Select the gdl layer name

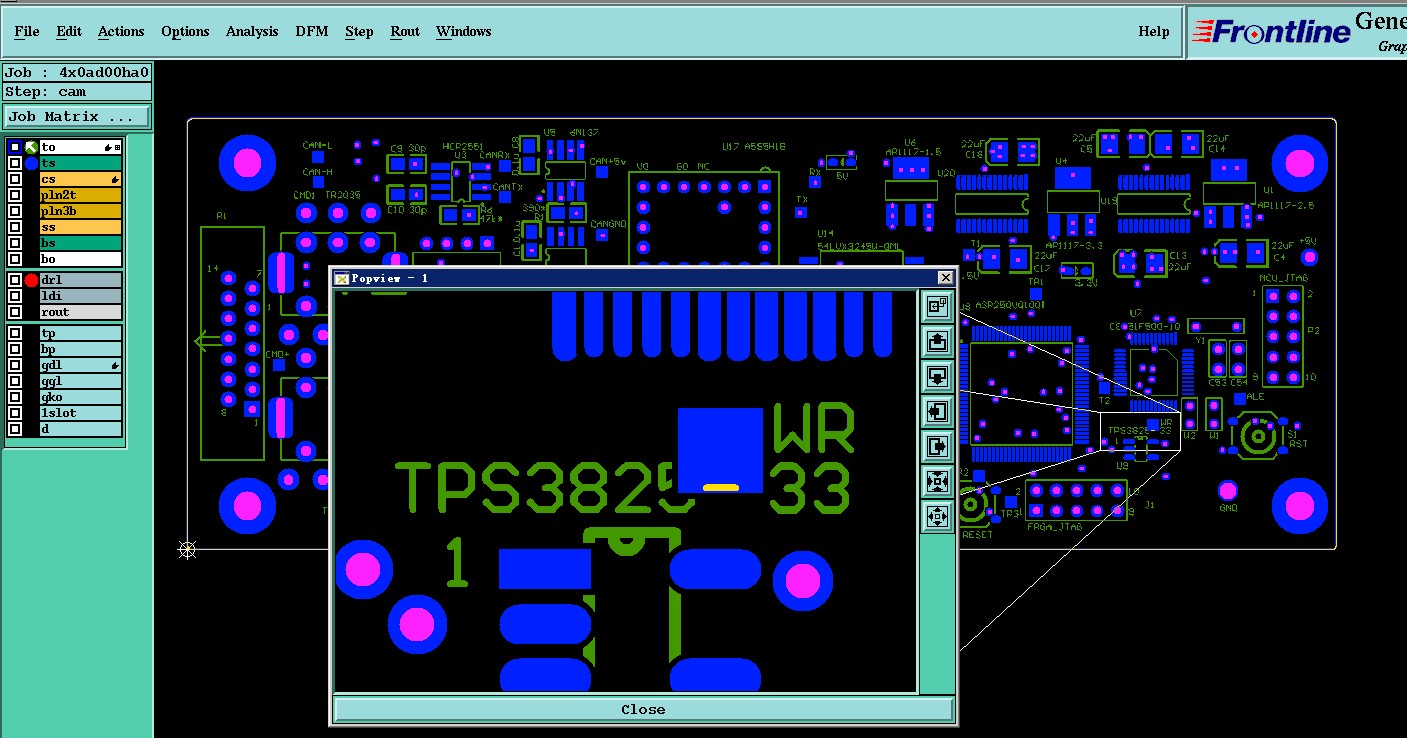(x=80, y=365)
